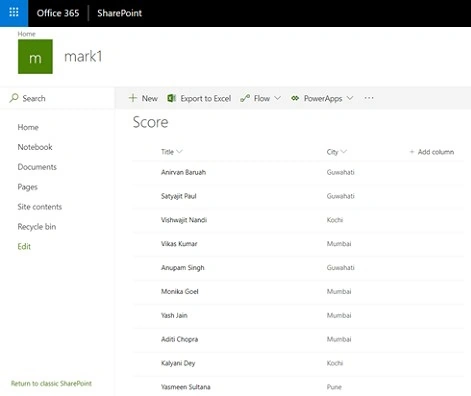
Task: Click Guwahati city in Satyajit Paul row
Action: click(x=340, y=196)
